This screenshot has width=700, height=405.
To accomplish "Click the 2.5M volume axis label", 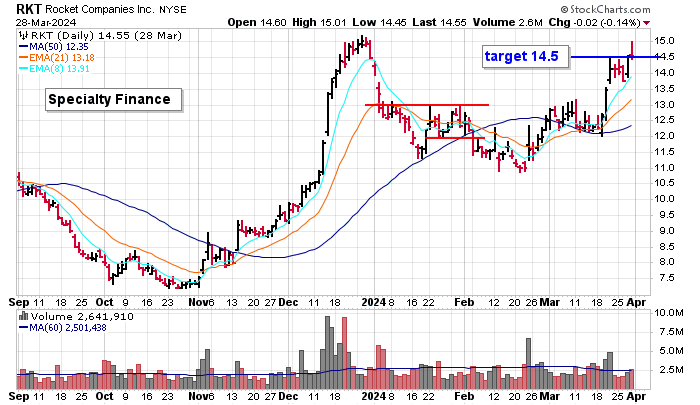I will coord(671,370).
